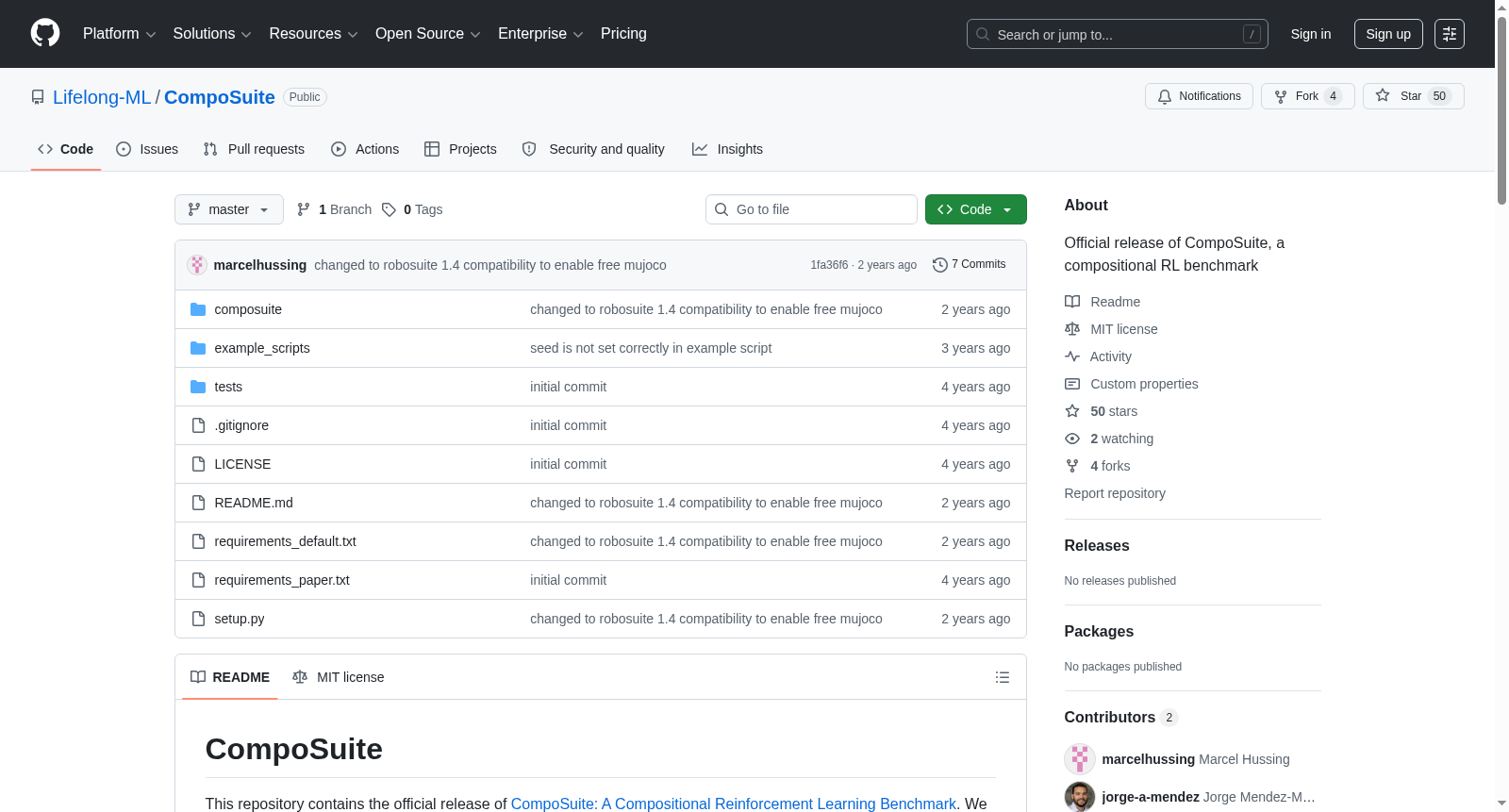The height and width of the screenshot is (812, 1509).
Task: Click the star icon in Star button
Action: [x=1383, y=96]
